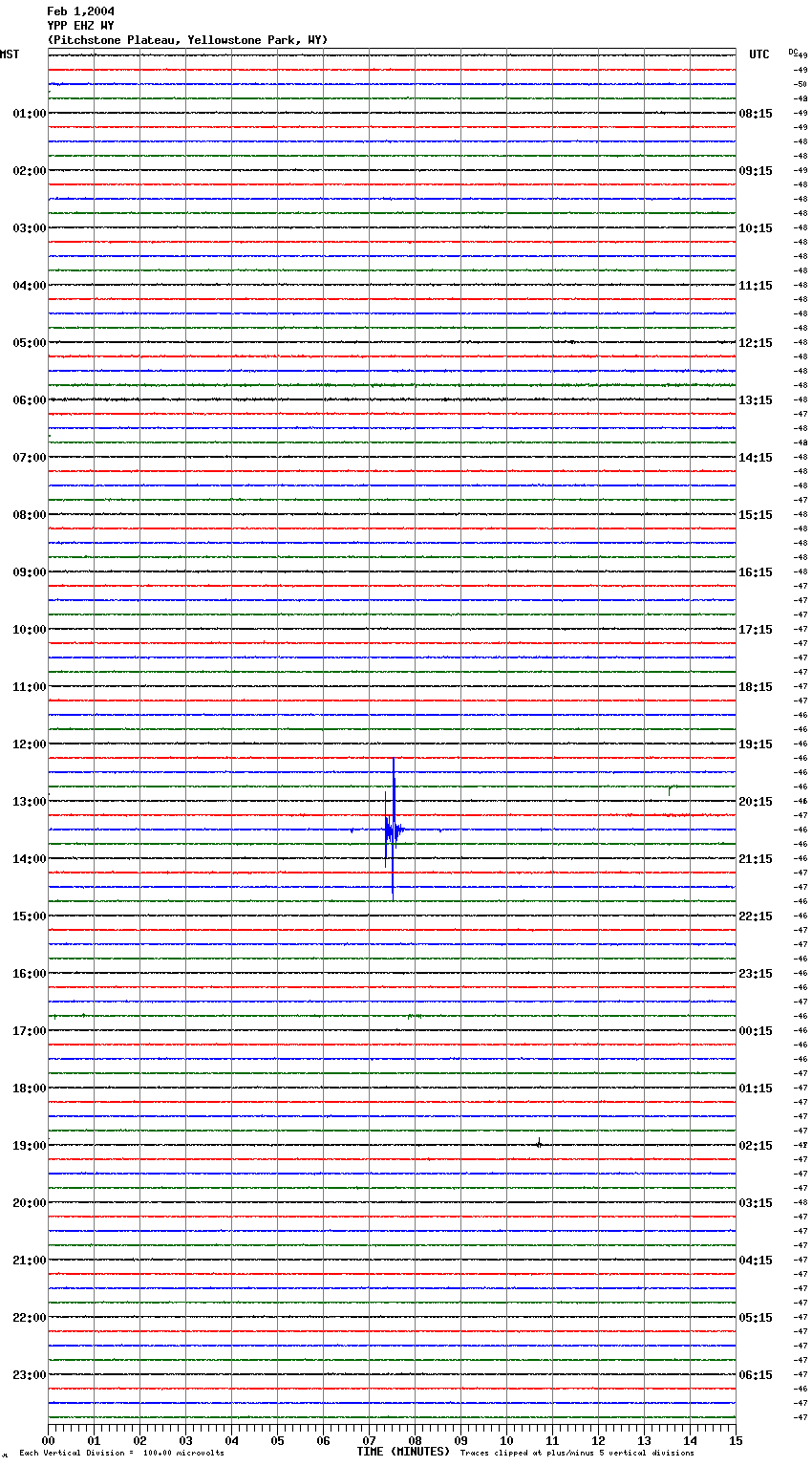Click the '05:15' UTC time label
Screen dimensions: 812x1466
coord(756,1318)
